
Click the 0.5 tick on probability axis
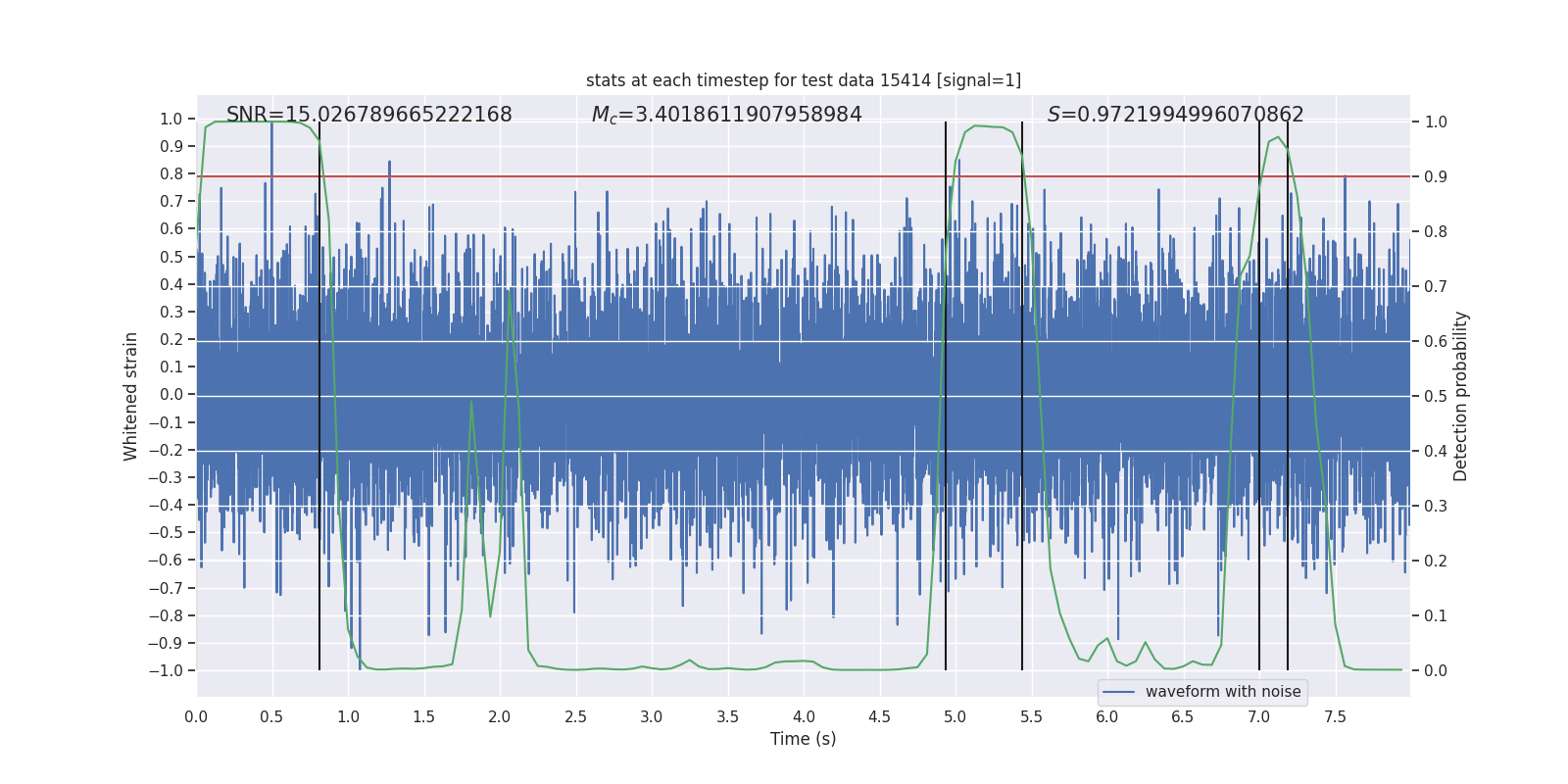(1436, 396)
